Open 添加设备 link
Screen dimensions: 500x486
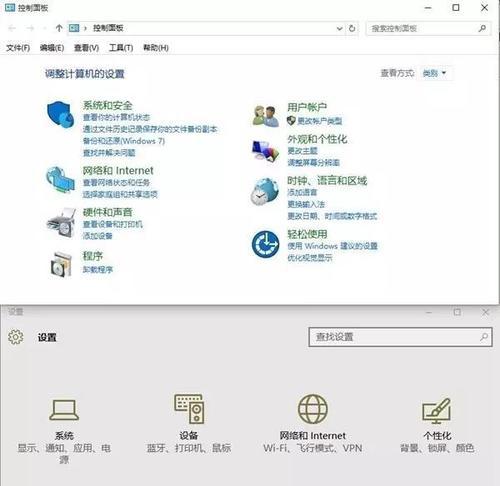pos(97,236)
